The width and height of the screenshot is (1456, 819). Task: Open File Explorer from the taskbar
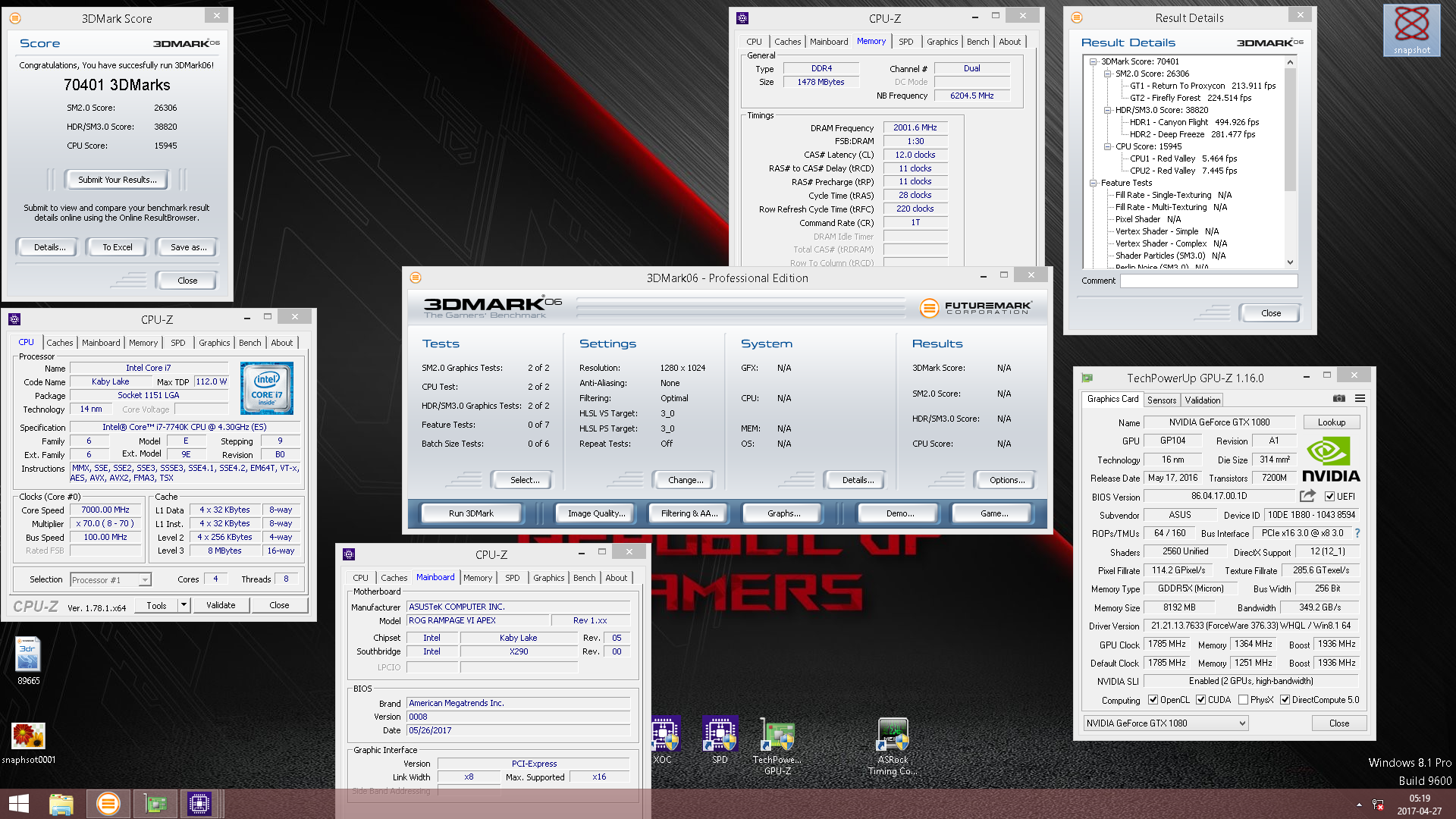pos(61,804)
